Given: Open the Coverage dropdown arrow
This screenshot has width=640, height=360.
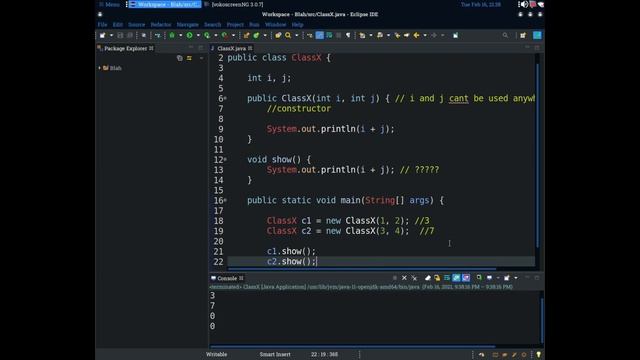Looking at the screenshot, I should coord(216,36).
